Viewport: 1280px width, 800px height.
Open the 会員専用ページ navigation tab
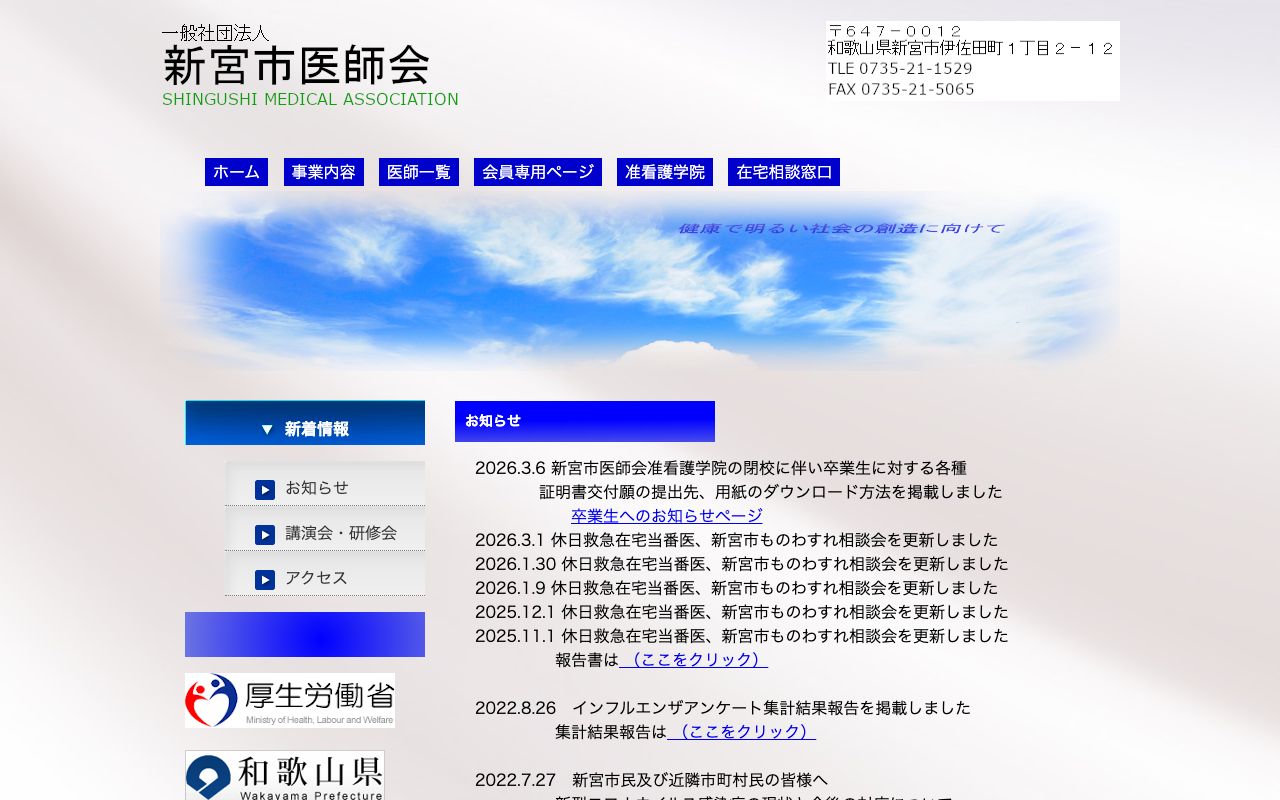(537, 171)
